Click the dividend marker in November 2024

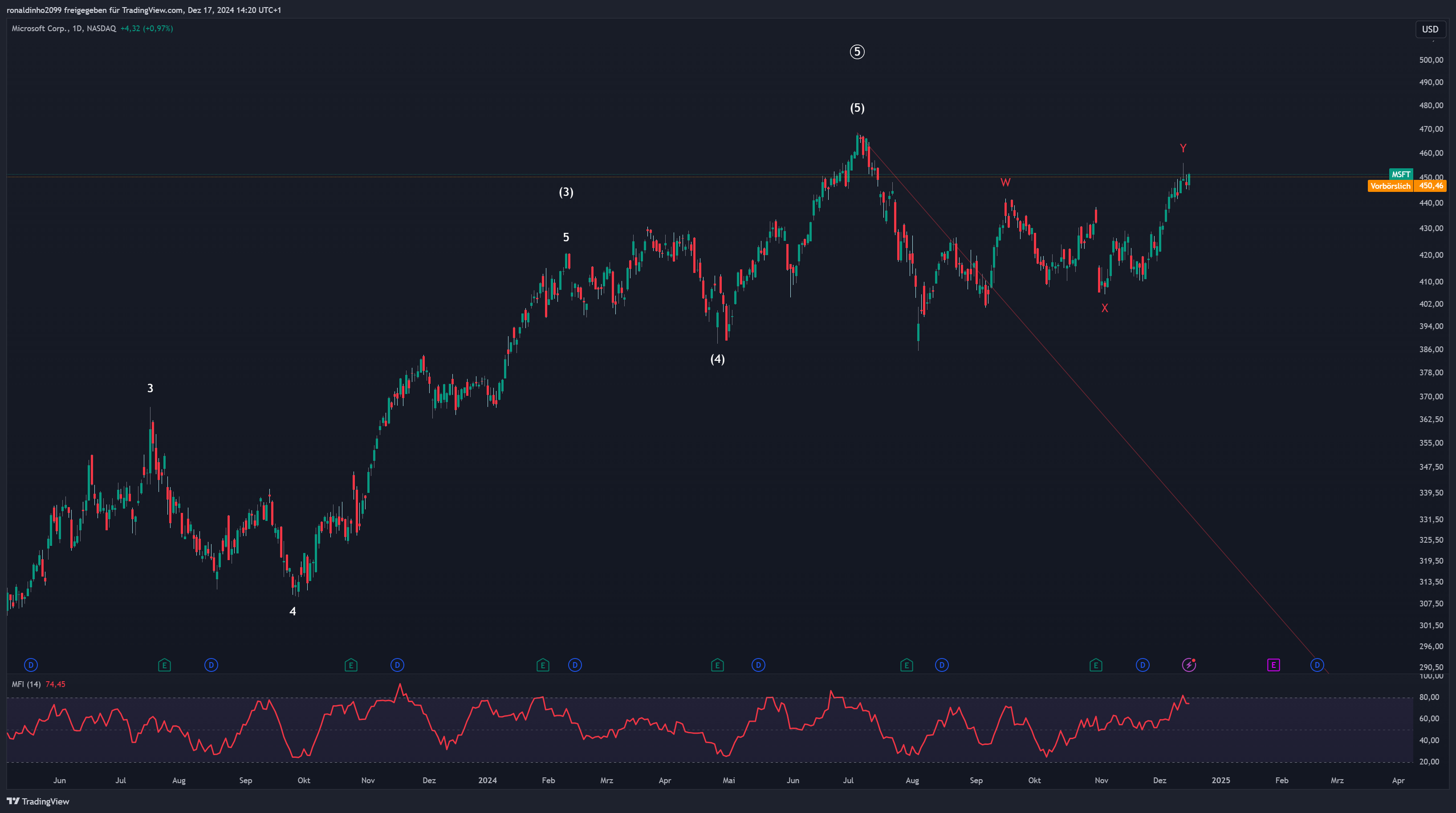1143,665
